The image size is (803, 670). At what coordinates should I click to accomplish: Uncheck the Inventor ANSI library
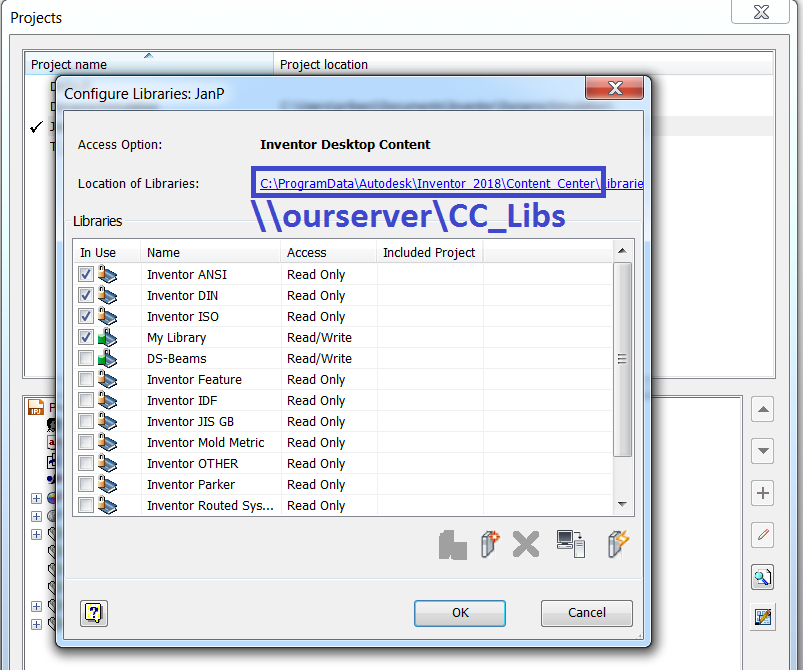[x=87, y=274]
